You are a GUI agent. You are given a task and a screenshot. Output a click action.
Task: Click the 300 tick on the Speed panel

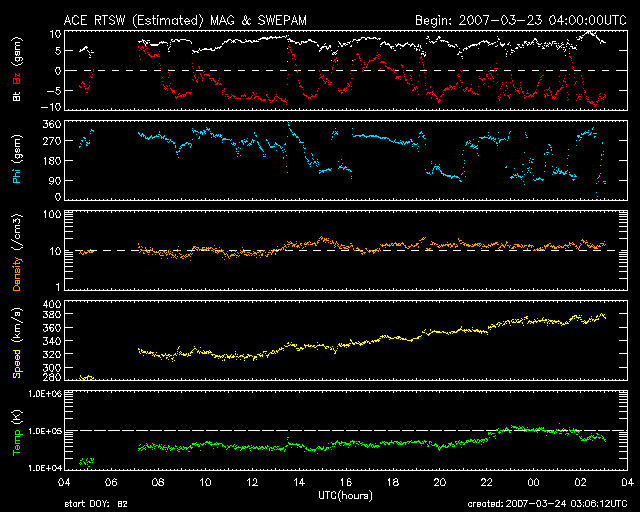[x=52, y=367]
